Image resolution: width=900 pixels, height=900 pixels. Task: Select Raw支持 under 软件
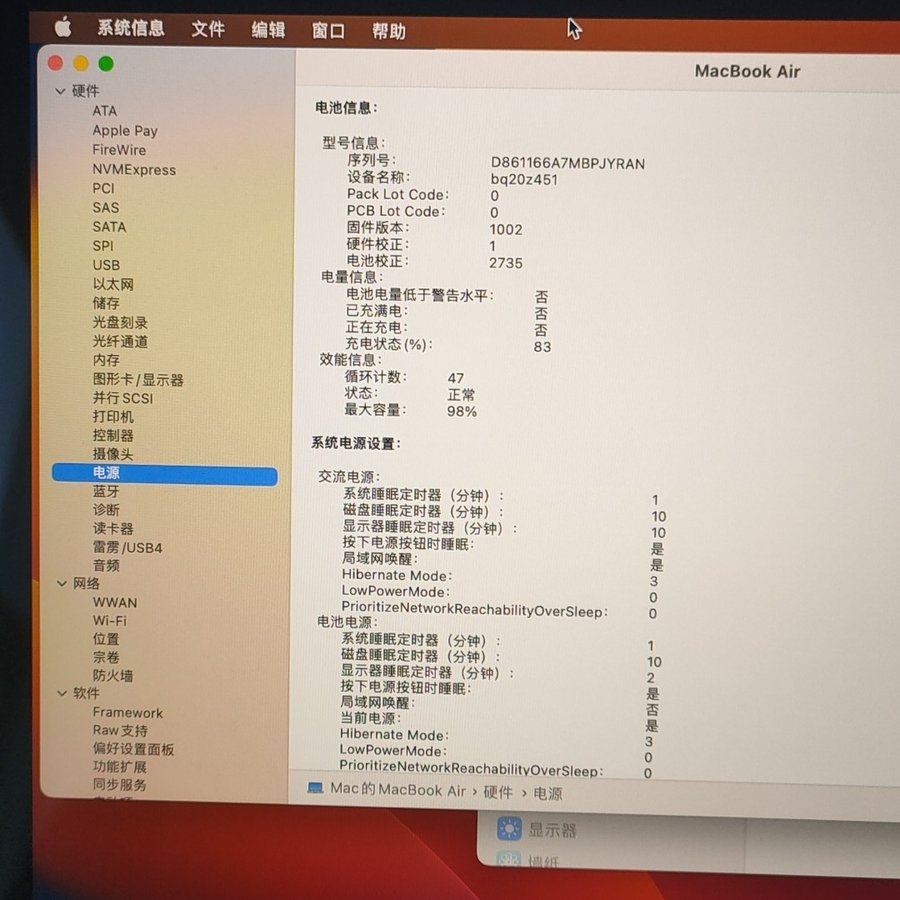pyautogui.click(x=120, y=731)
